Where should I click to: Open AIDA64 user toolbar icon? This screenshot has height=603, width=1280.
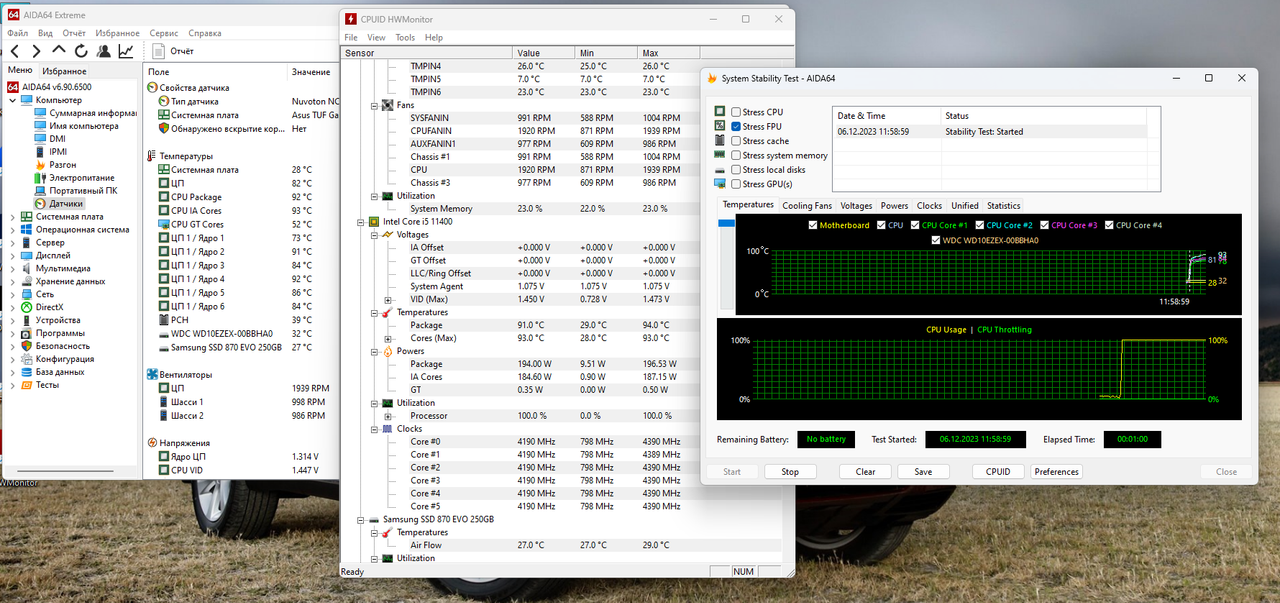tap(103, 51)
